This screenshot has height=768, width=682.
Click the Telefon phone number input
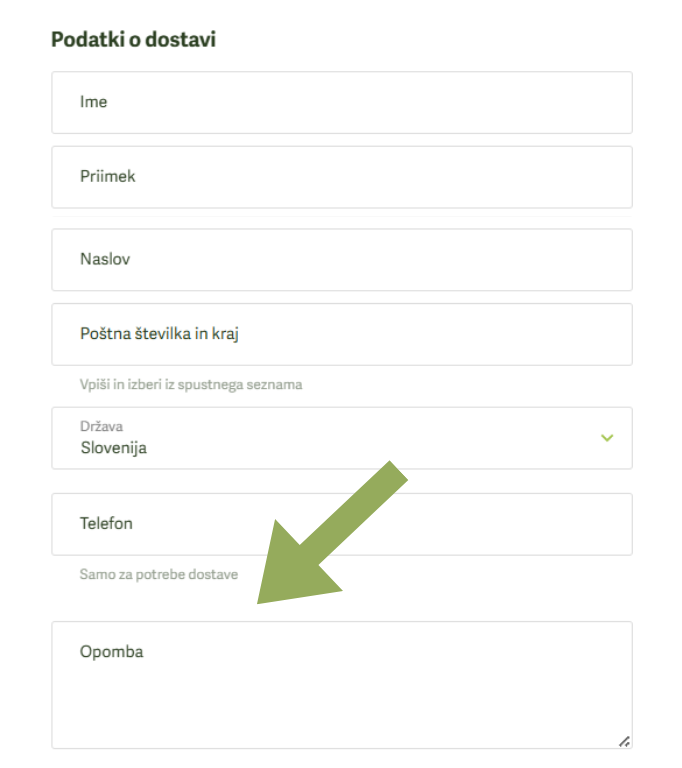click(x=342, y=524)
